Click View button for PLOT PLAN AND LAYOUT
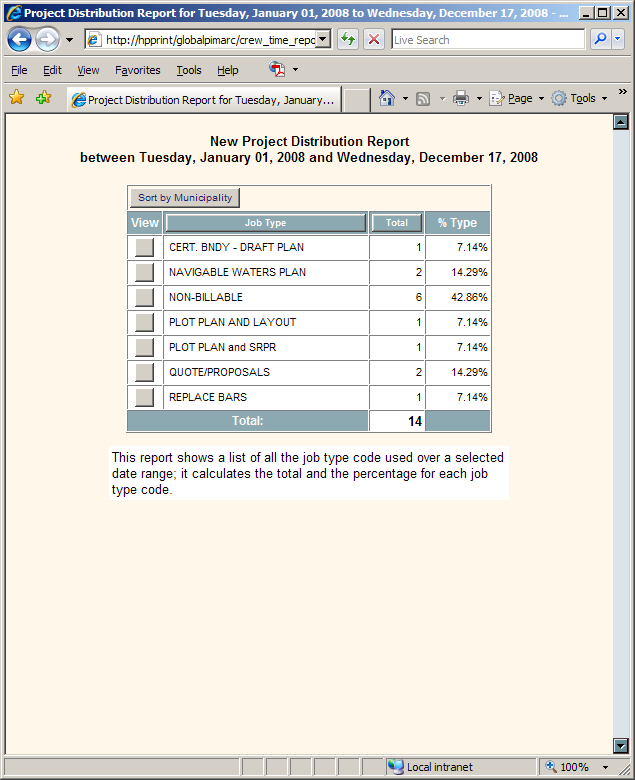The width and height of the screenshot is (635, 780). pos(144,322)
